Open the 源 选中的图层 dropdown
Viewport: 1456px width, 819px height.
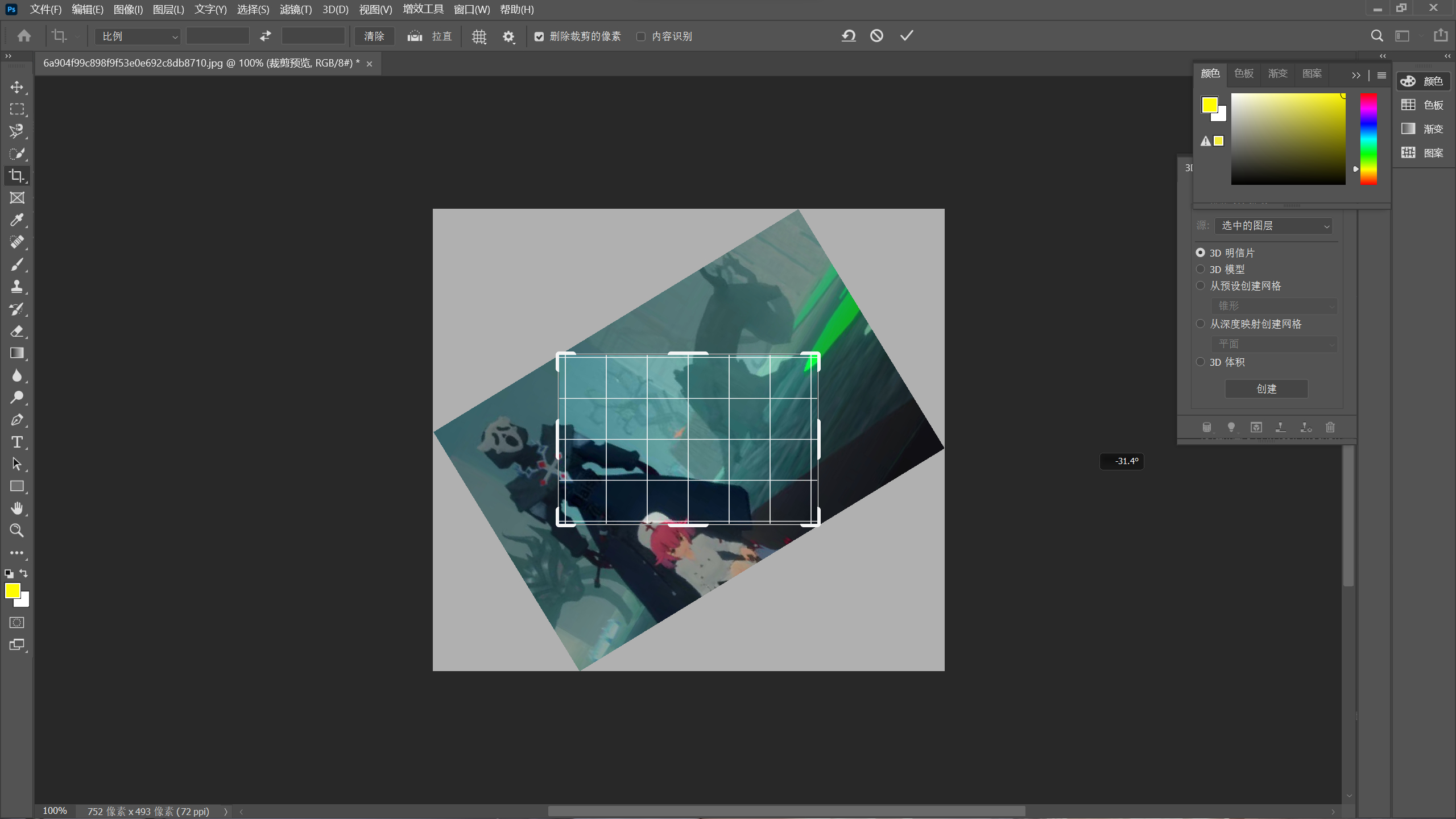click(1274, 226)
